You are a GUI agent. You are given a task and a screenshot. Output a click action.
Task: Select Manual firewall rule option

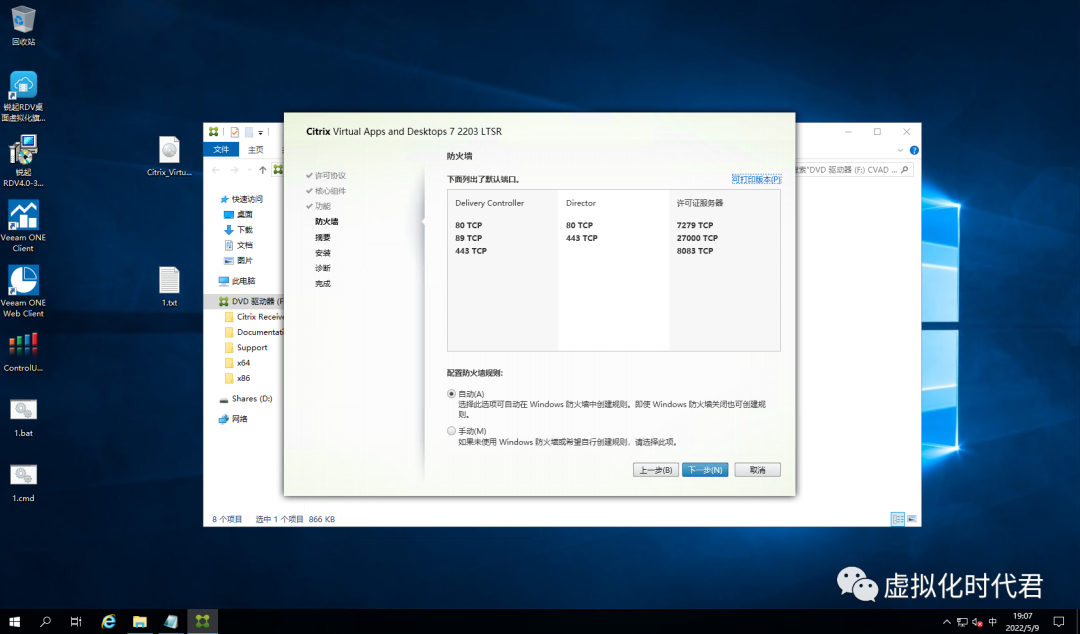(x=451, y=431)
